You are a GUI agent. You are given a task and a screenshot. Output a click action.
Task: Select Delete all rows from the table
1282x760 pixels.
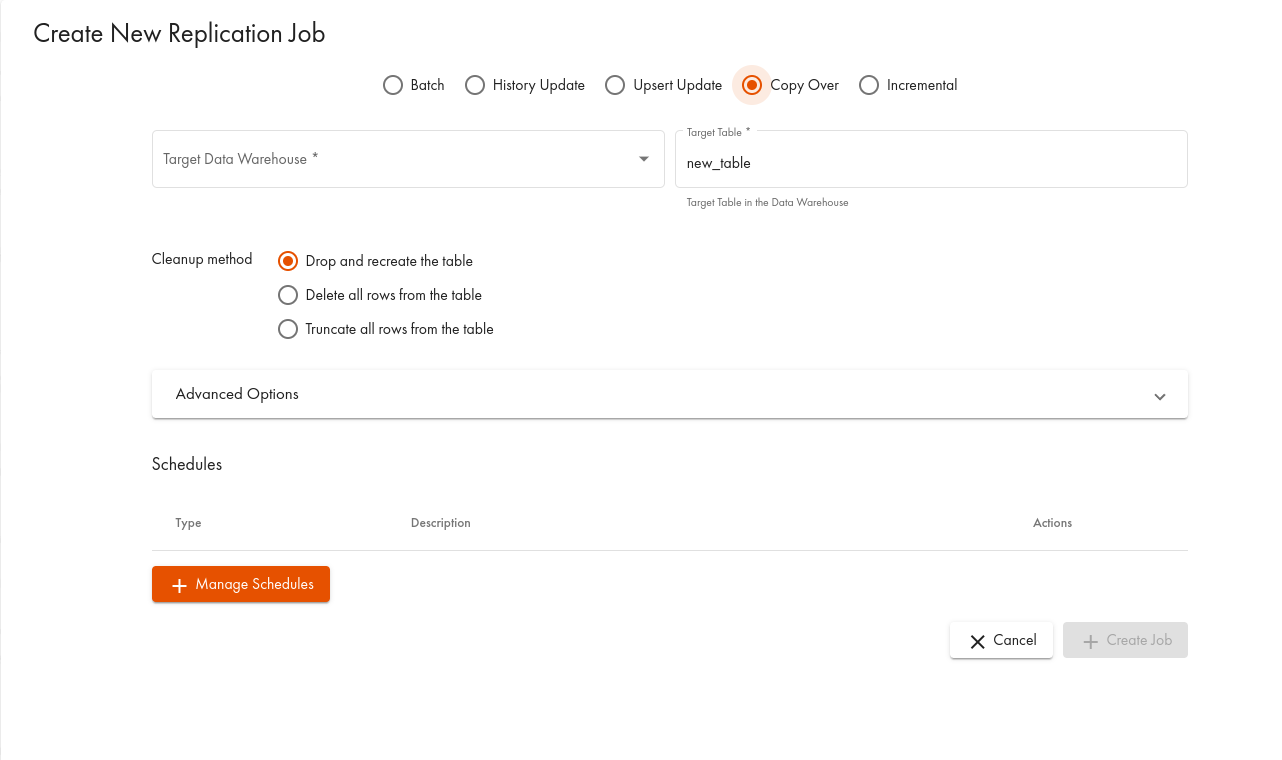coord(288,295)
